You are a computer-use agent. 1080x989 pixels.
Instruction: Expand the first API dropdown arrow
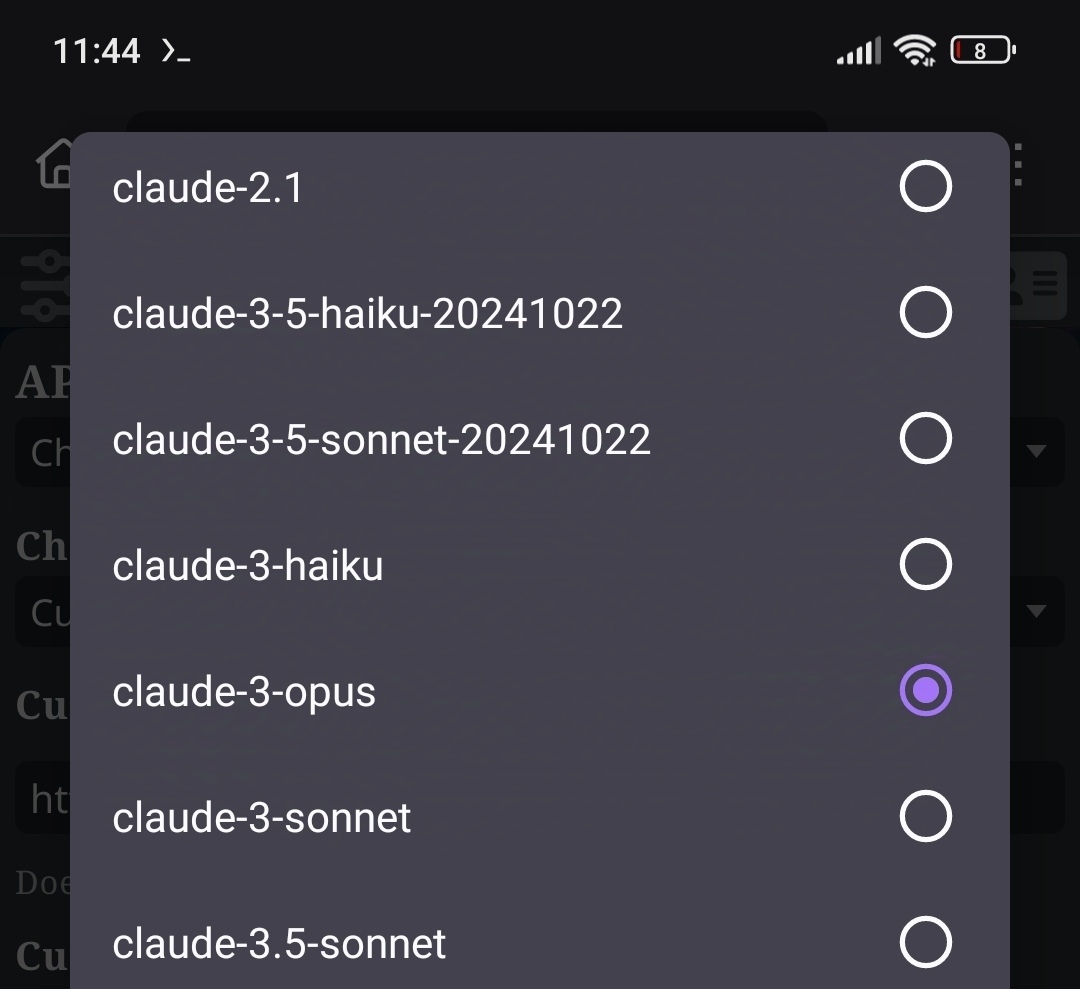tap(1036, 451)
